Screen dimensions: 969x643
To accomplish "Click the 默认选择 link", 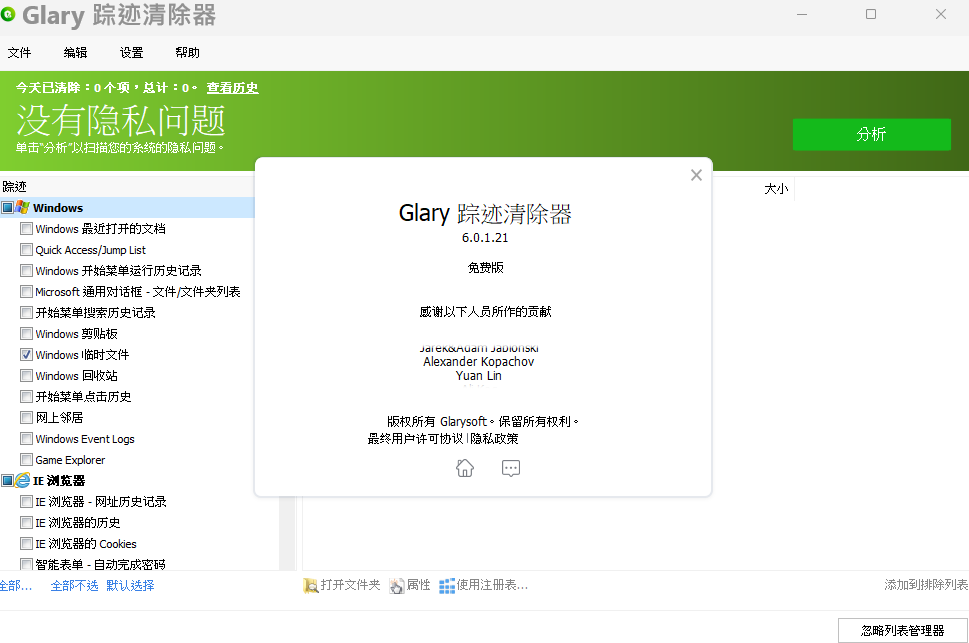I will [130, 586].
